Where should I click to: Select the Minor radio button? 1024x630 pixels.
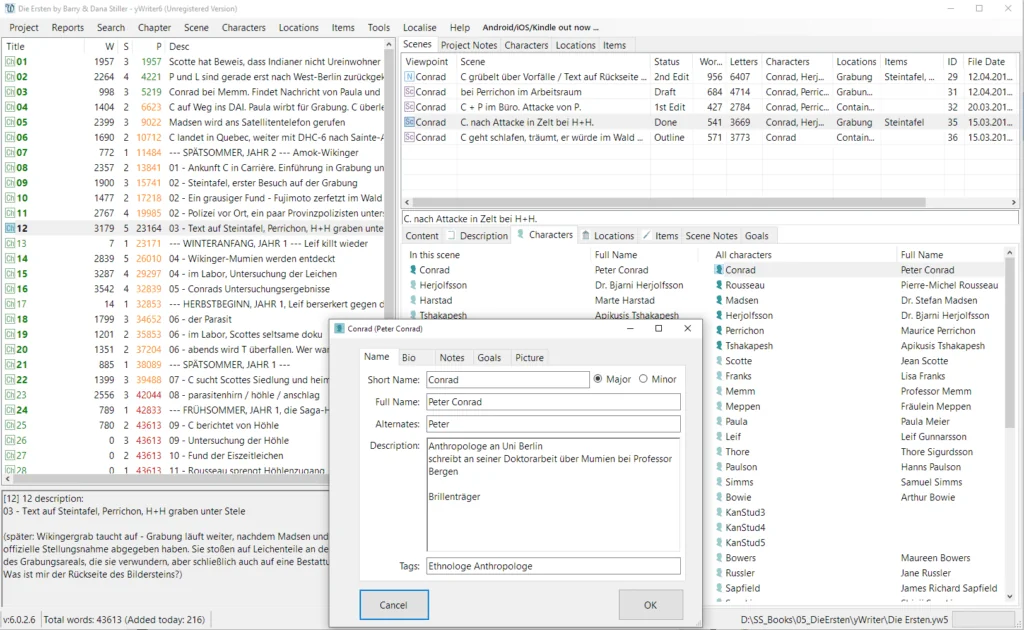coord(643,379)
